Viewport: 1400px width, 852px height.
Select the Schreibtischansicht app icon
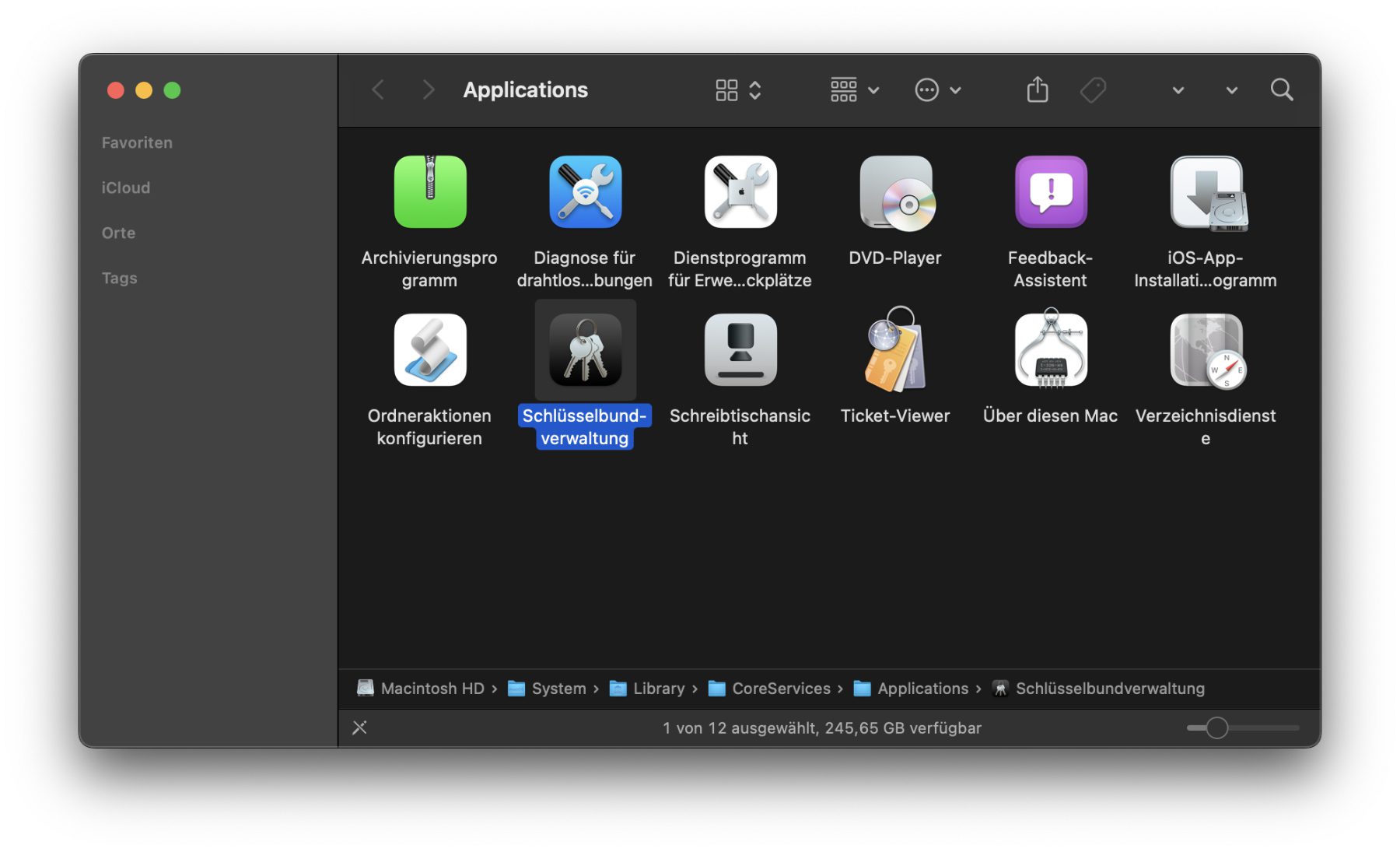click(x=740, y=350)
